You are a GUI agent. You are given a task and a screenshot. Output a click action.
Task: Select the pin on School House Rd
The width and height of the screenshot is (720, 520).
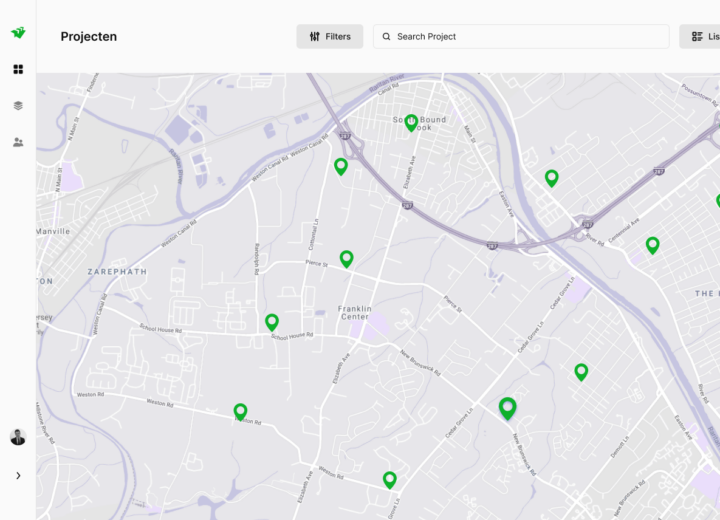[272, 321]
